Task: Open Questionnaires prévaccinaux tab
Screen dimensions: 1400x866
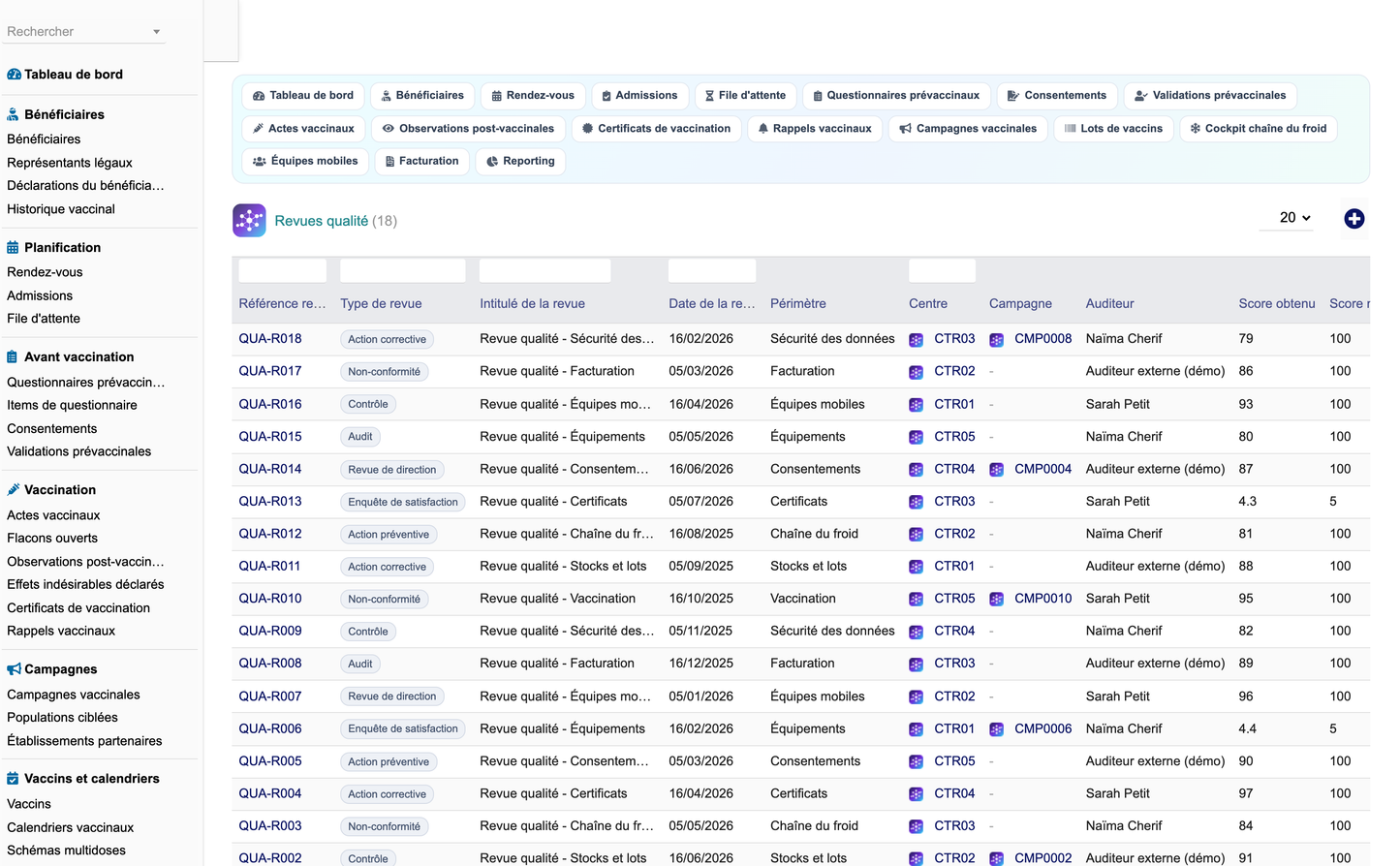Action: (x=896, y=96)
